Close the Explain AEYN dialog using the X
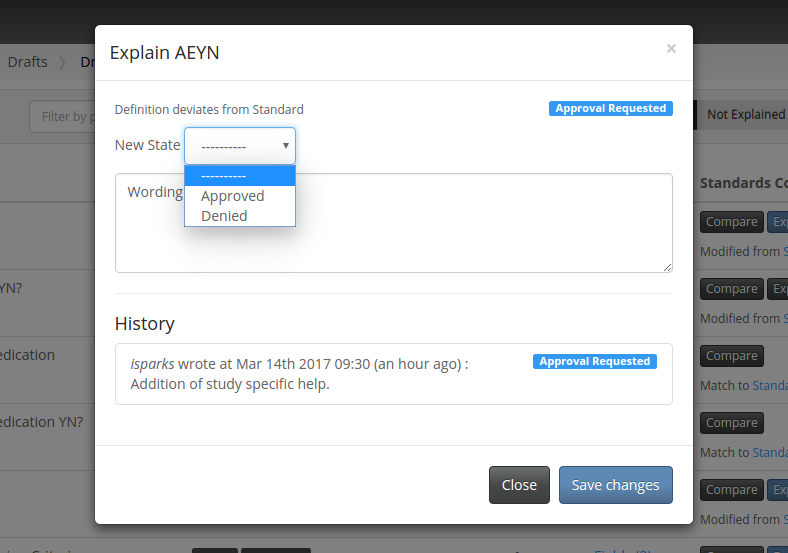 [x=671, y=48]
